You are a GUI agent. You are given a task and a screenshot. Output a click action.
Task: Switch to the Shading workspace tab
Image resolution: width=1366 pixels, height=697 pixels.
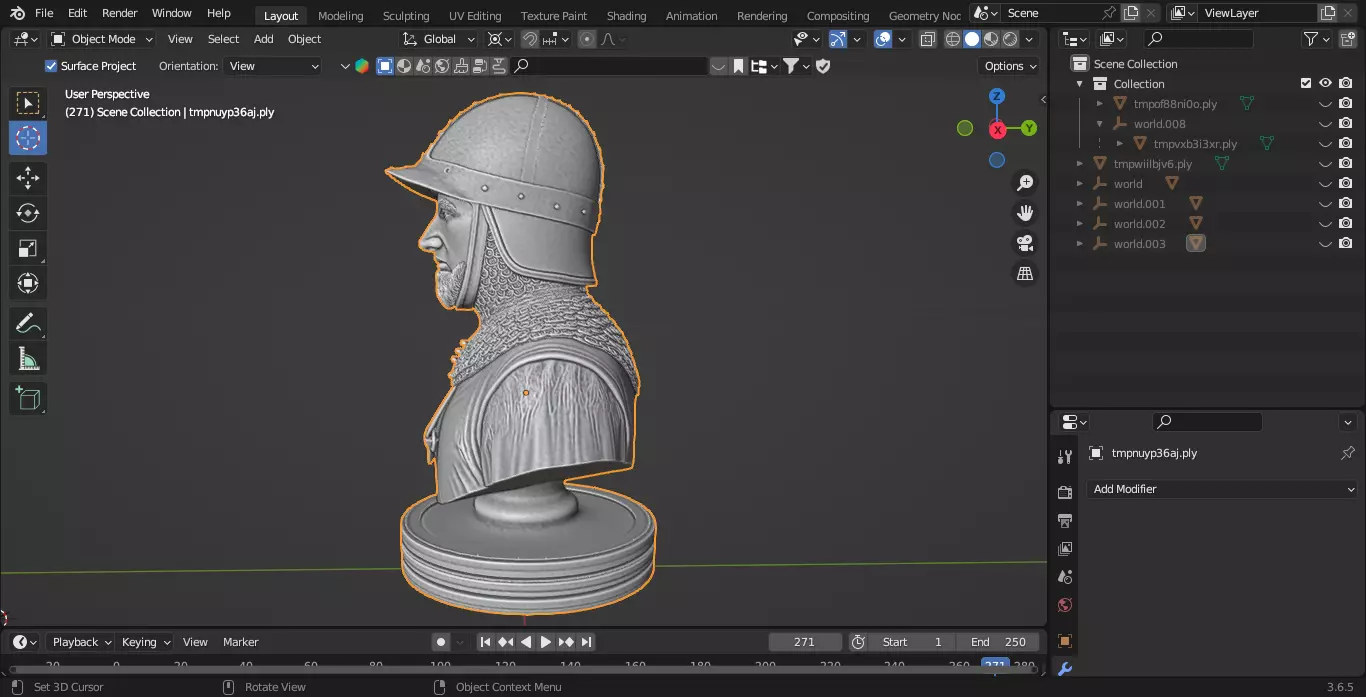point(626,16)
